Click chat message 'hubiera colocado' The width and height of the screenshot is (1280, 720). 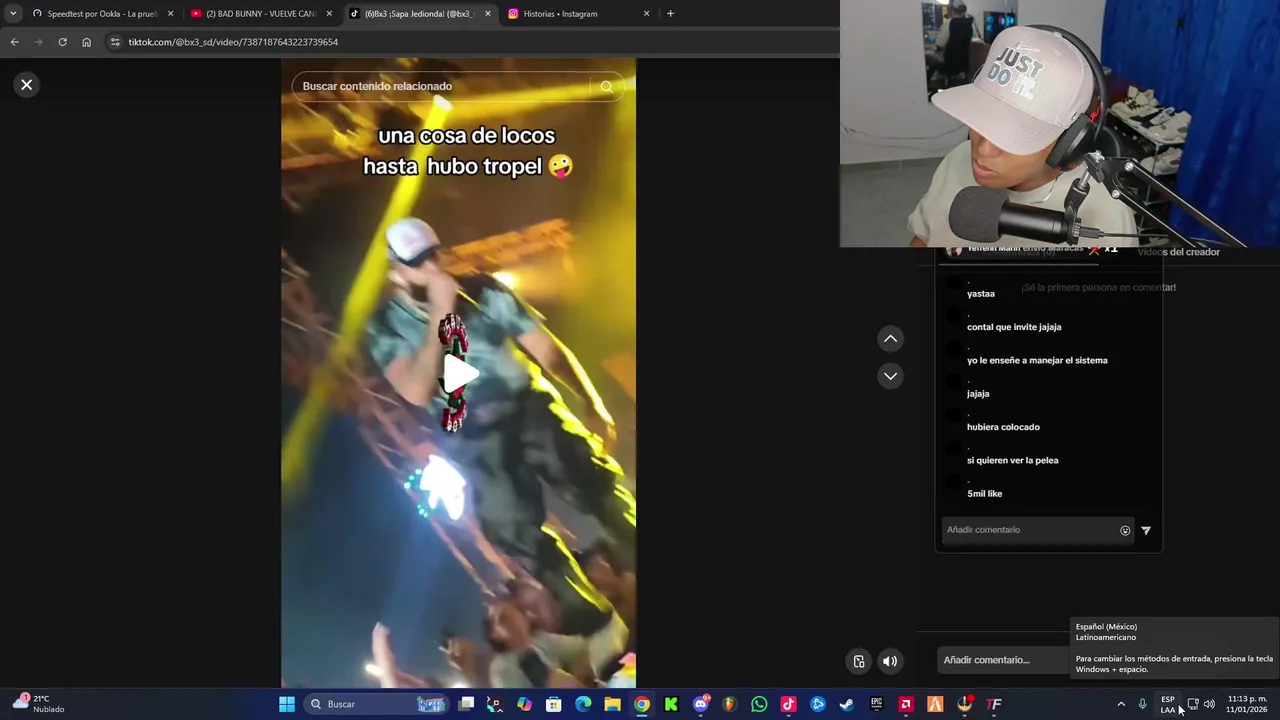click(x=1003, y=427)
